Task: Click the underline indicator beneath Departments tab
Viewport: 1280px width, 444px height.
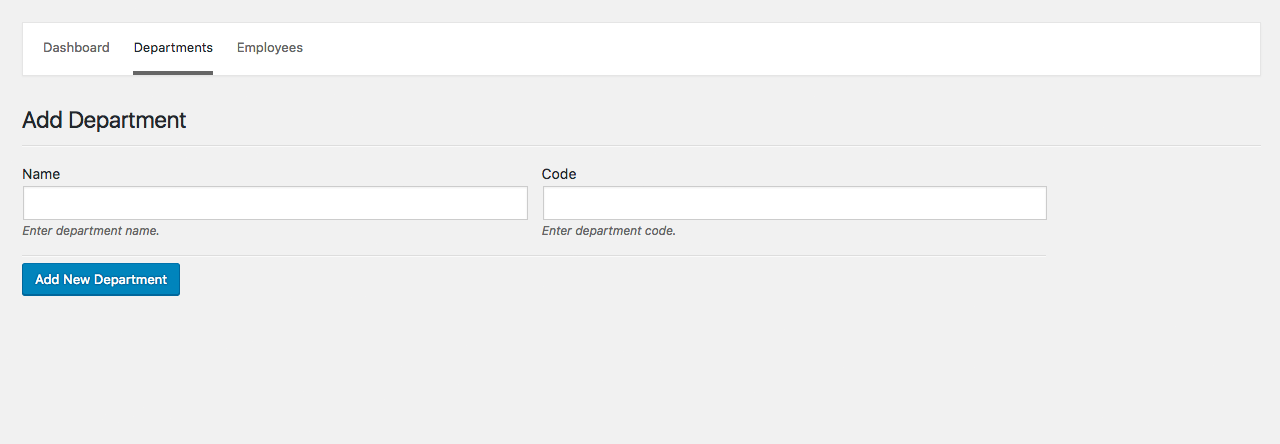Action: [x=173, y=72]
